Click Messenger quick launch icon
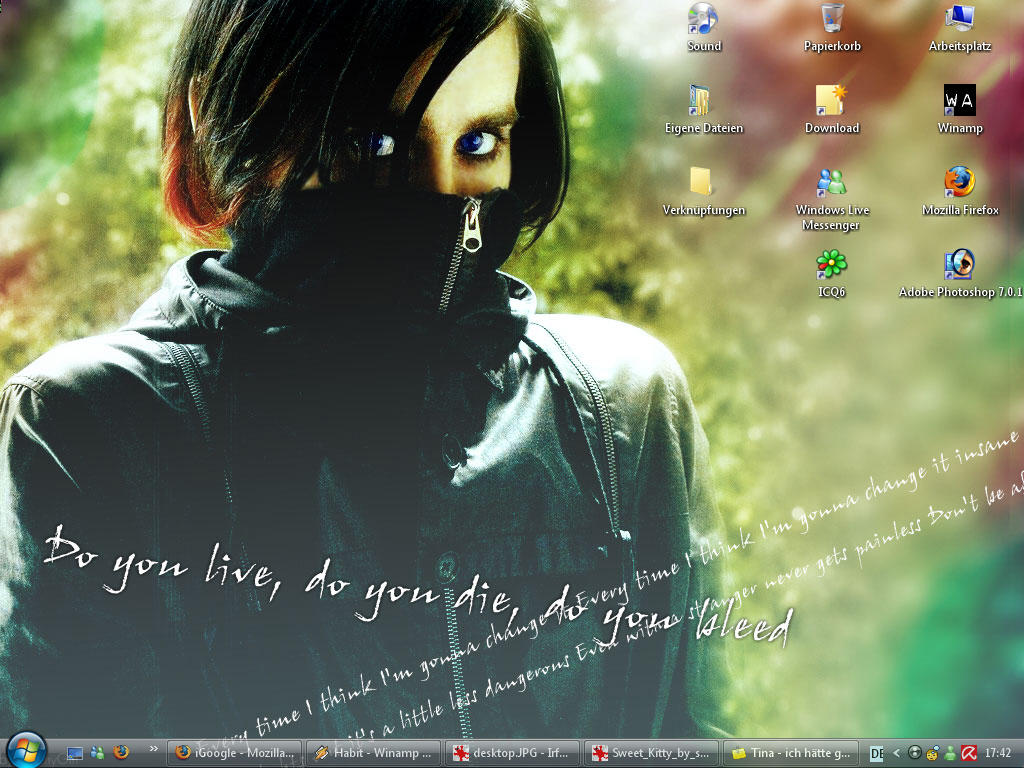The image size is (1024, 768). pos(97,753)
